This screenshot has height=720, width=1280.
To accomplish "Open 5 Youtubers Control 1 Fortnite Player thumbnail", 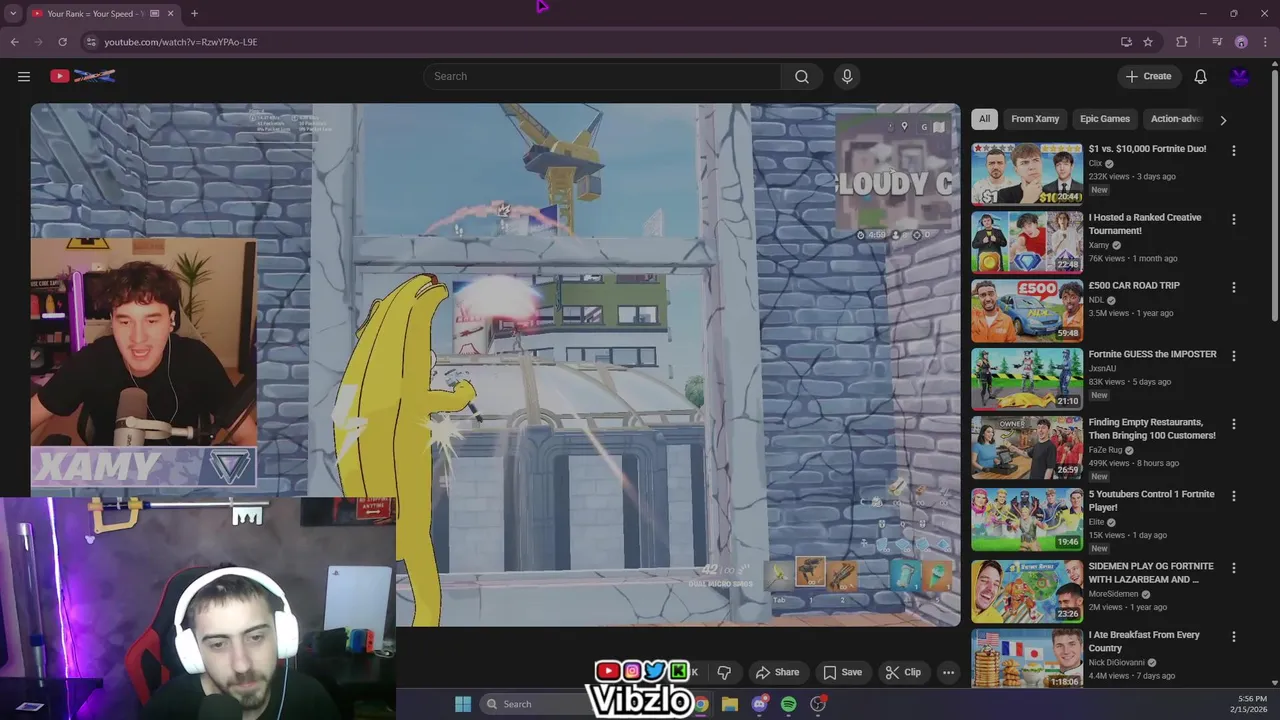I will 1027,519.
